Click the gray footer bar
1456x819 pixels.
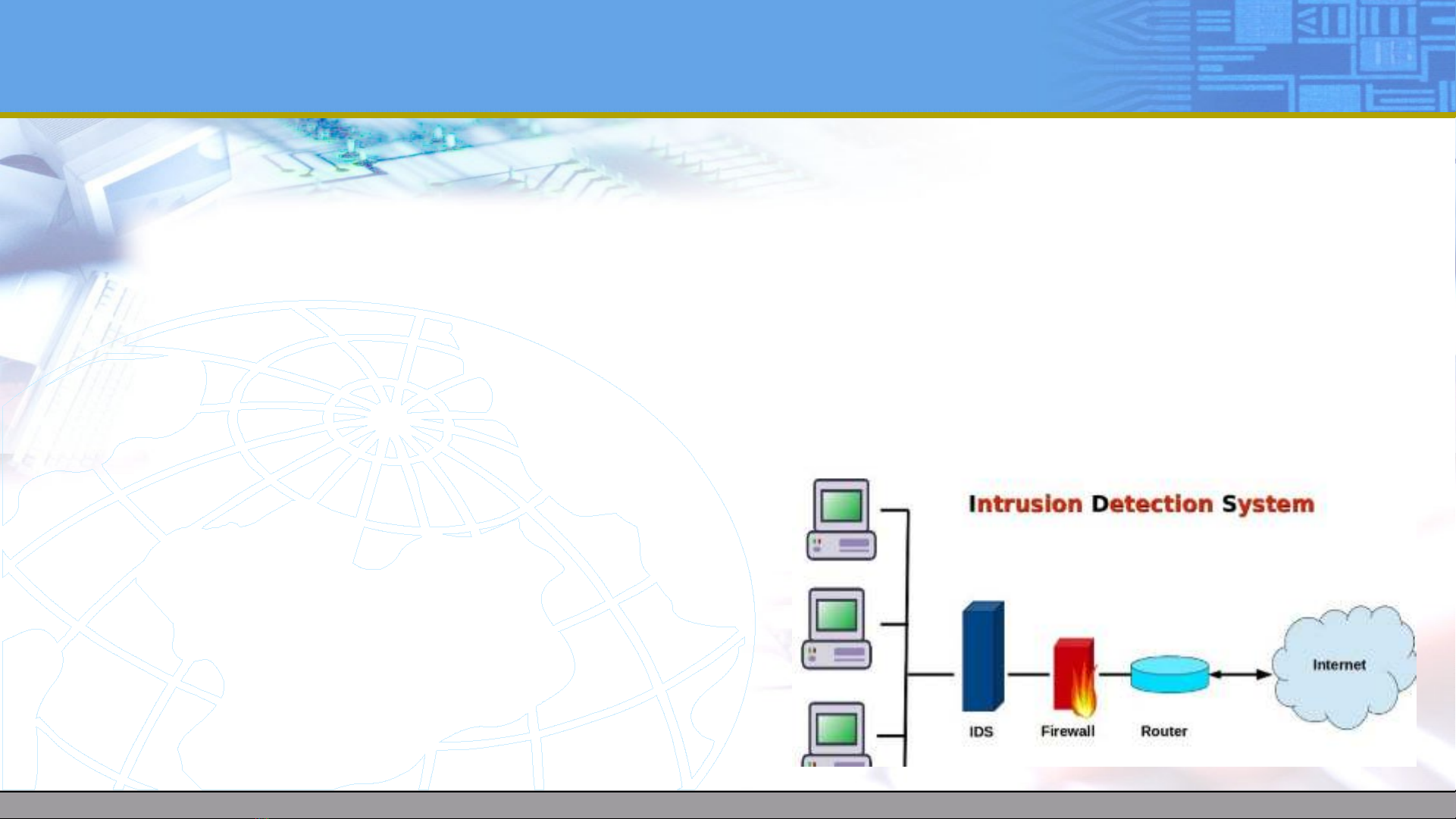(728, 805)
